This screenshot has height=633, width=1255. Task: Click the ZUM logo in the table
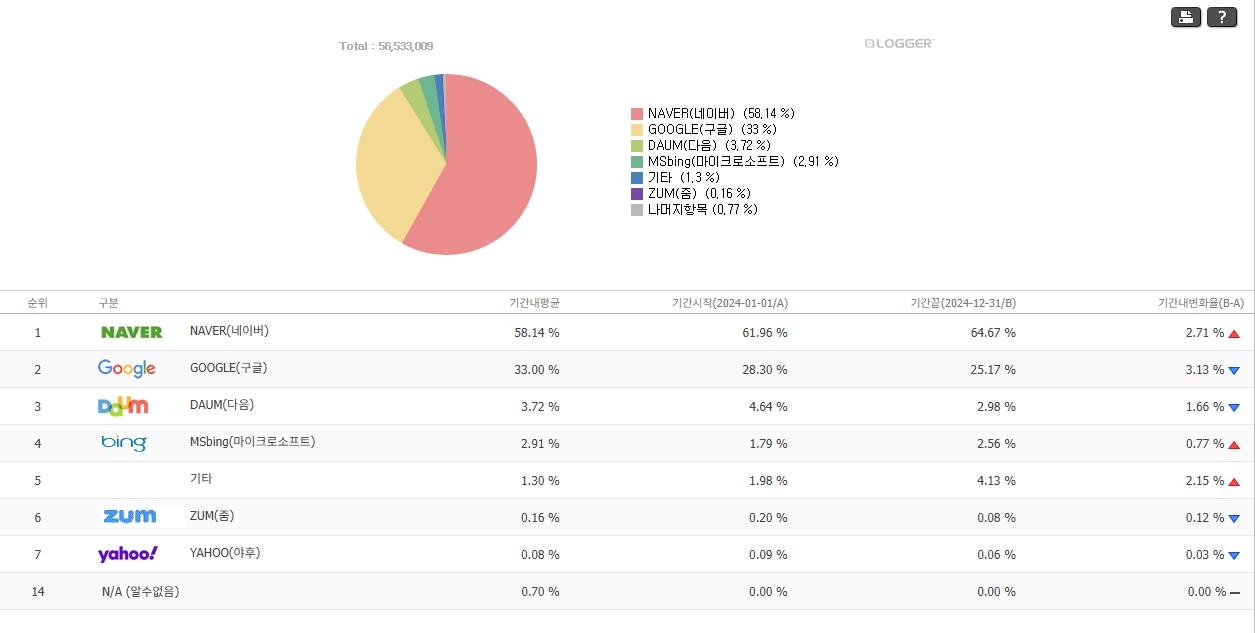(x=130, y=516)
